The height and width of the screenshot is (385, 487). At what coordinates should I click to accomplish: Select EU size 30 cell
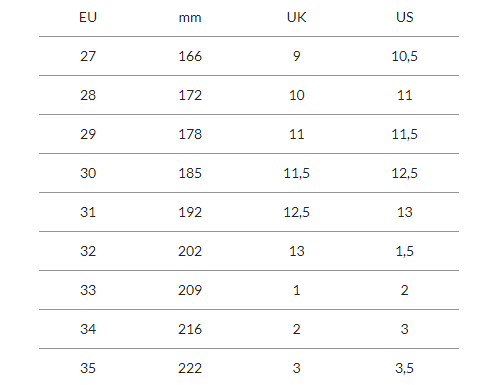pyautogui.click(x=88, y=173)
